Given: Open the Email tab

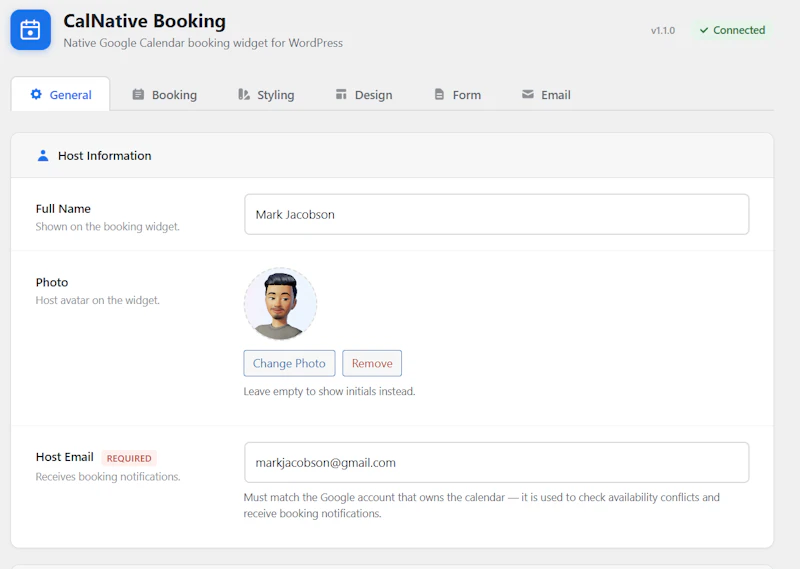Looking at the screenshot, I should (546, 95).
